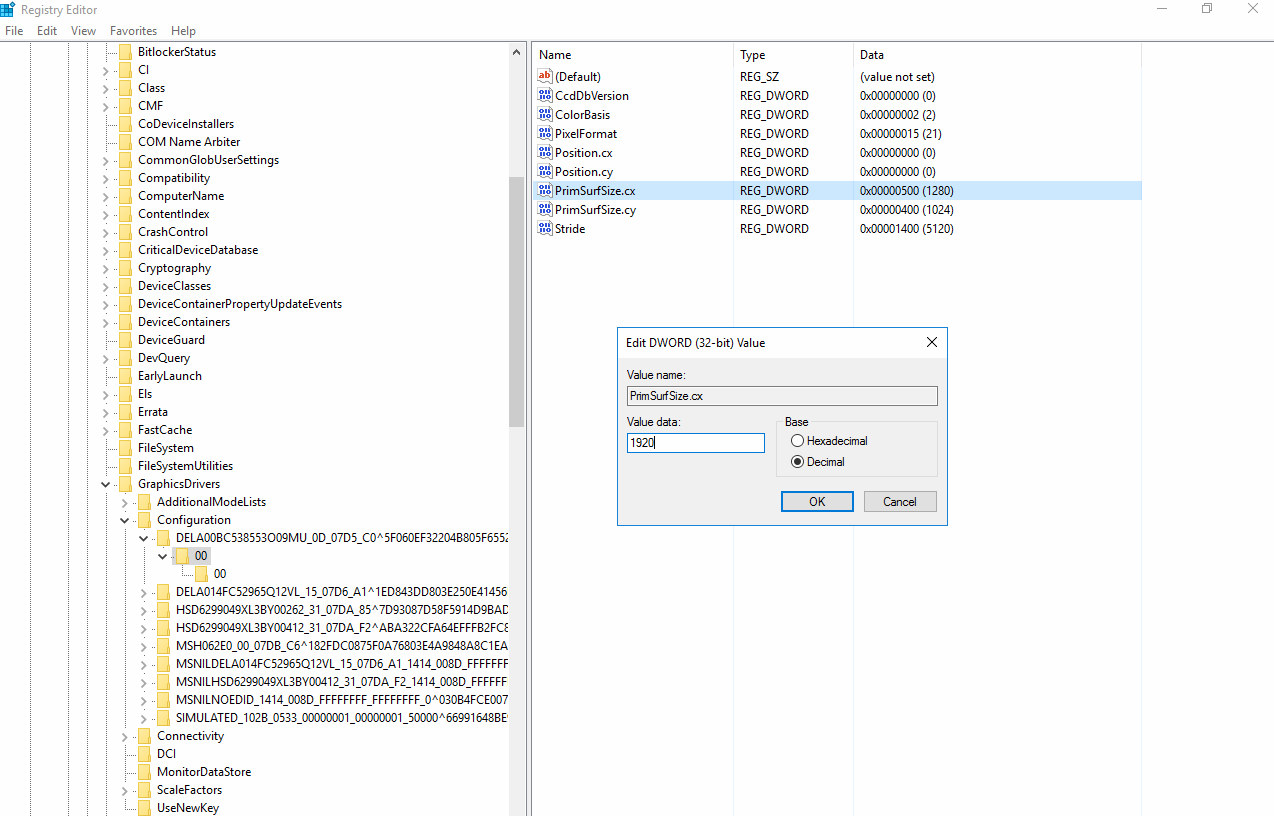Click the folder icon of MonitorDataStore
The image size is (1274, 816).
click(x=144, y=772)
